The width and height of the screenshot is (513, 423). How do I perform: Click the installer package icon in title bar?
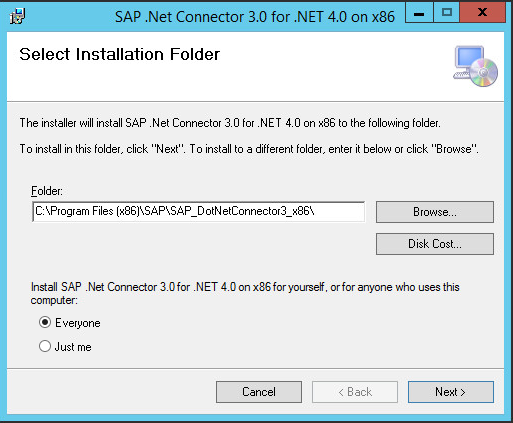coord(17,16)
